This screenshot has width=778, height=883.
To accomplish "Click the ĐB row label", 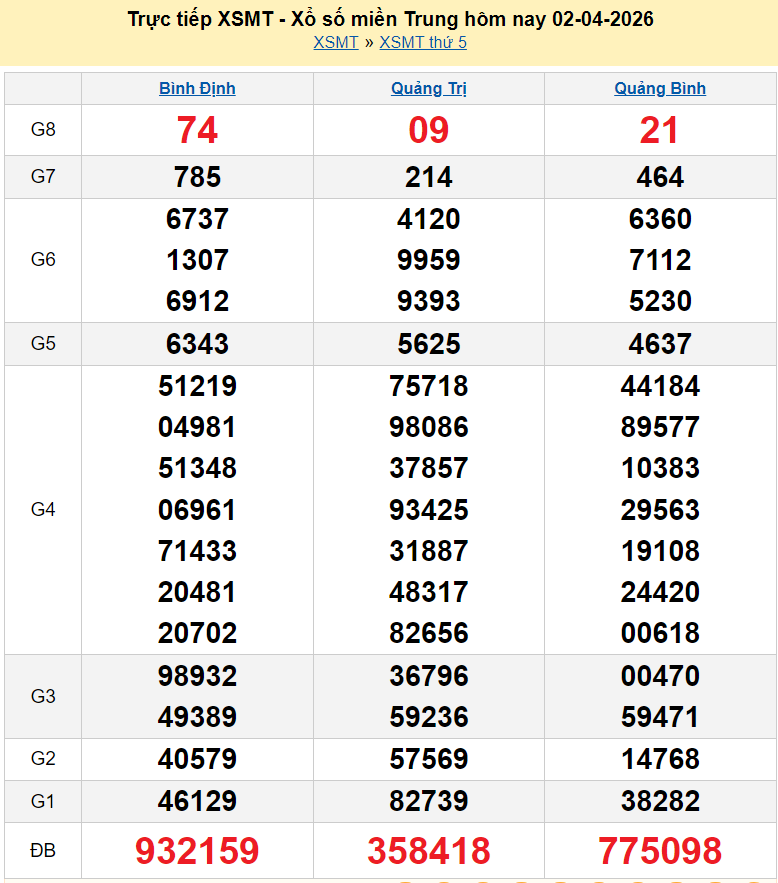I will [43, 851].
